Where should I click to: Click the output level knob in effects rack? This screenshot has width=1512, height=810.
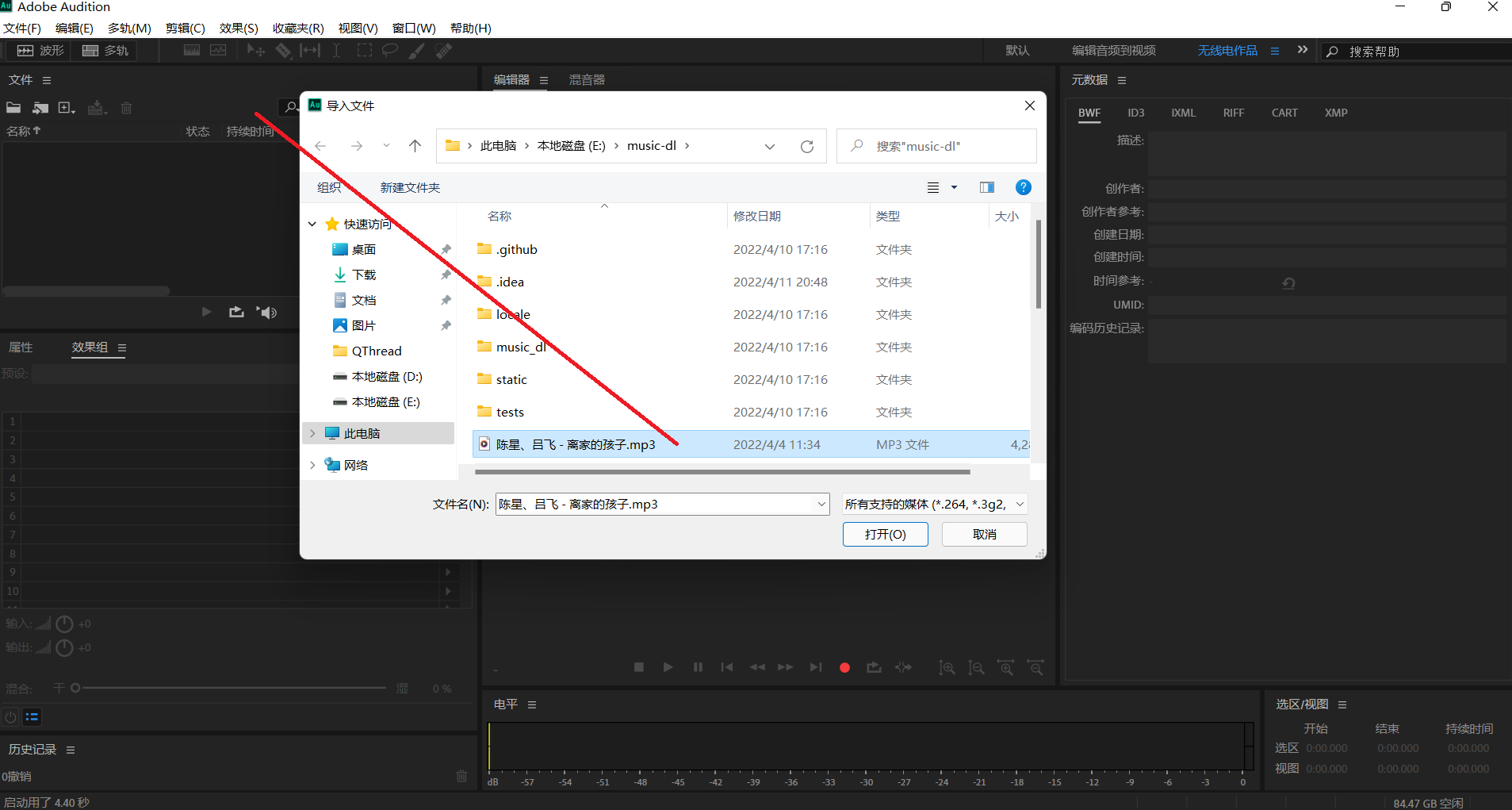coord(64,648)
